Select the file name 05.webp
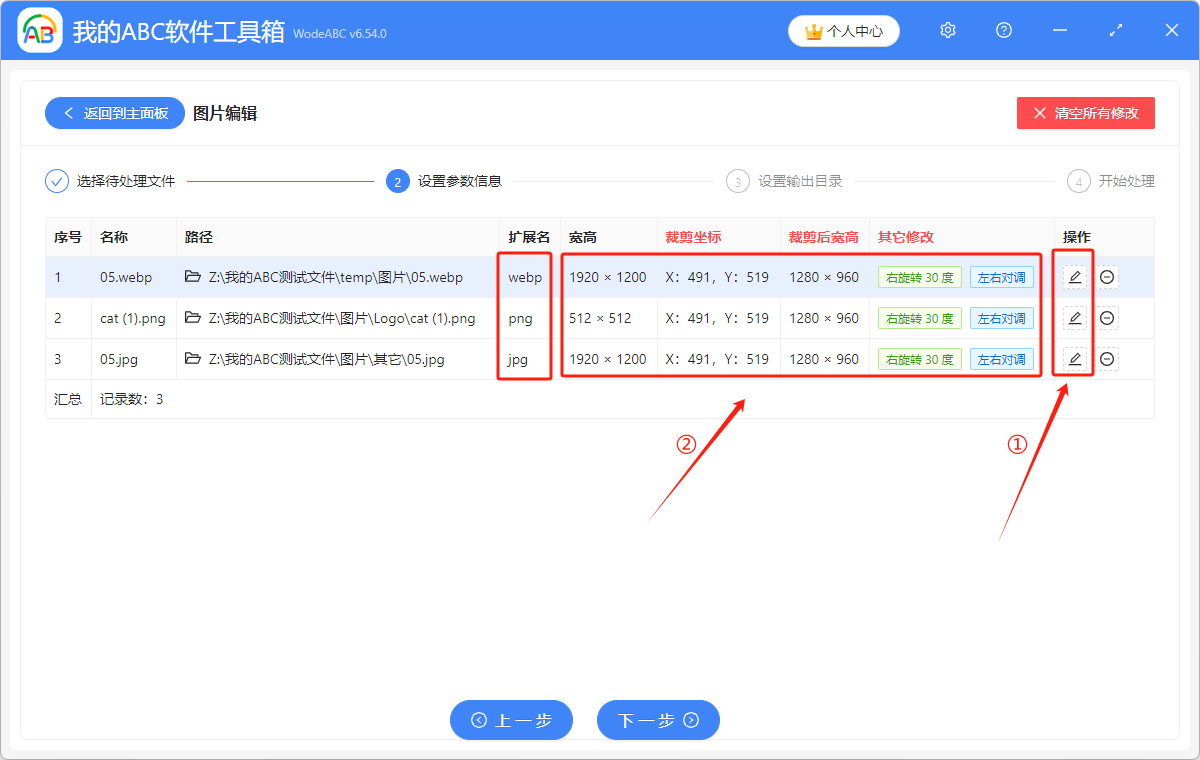Viewport: 1200px width, 760px height. click(126, 277)
